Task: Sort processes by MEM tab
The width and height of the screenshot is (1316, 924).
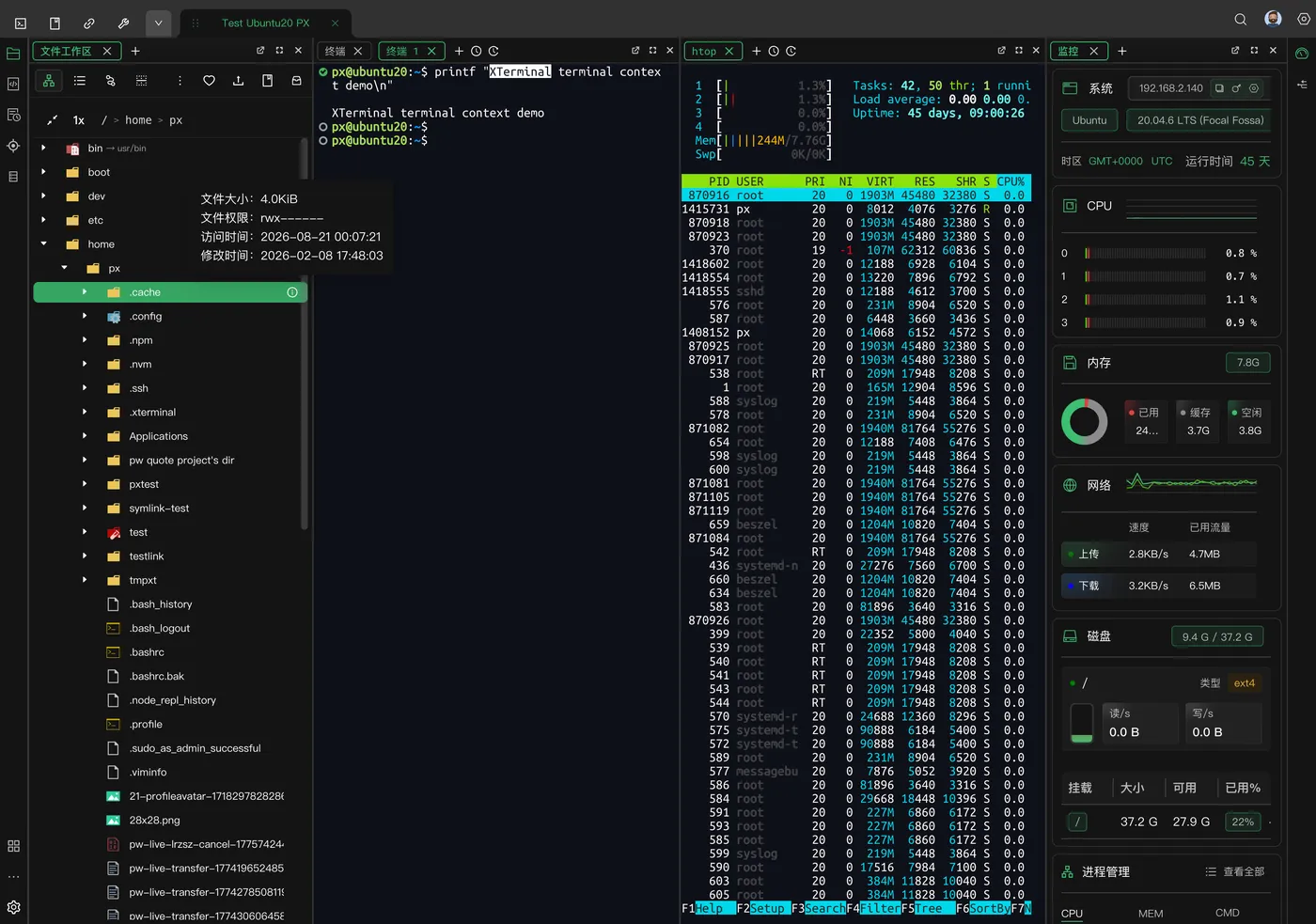Action: pyautogui.click(x=1151, y=913)
